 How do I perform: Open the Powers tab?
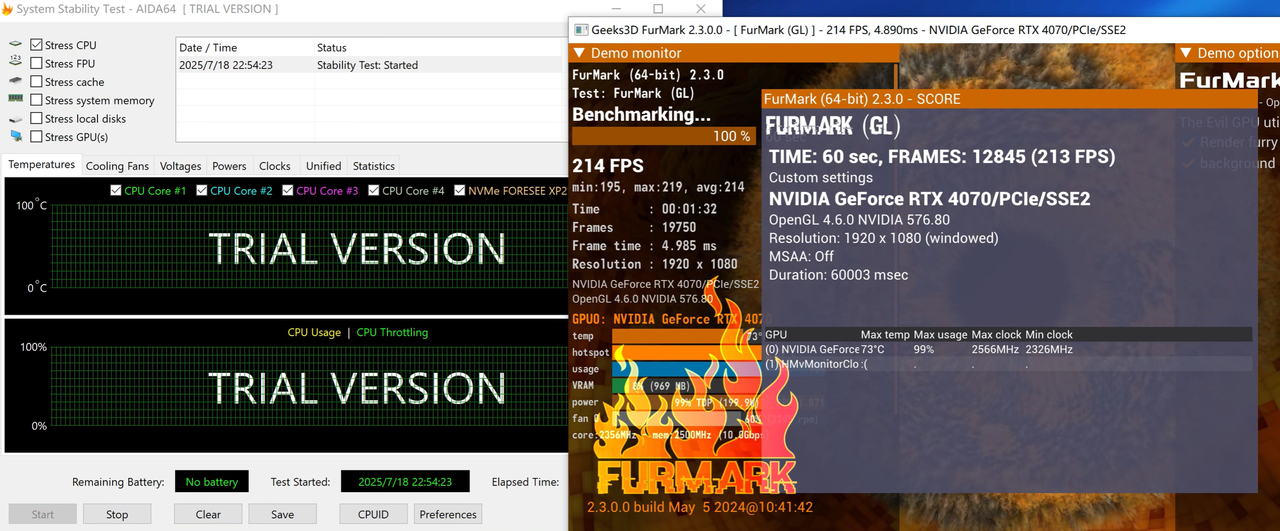tap(229, 166)
